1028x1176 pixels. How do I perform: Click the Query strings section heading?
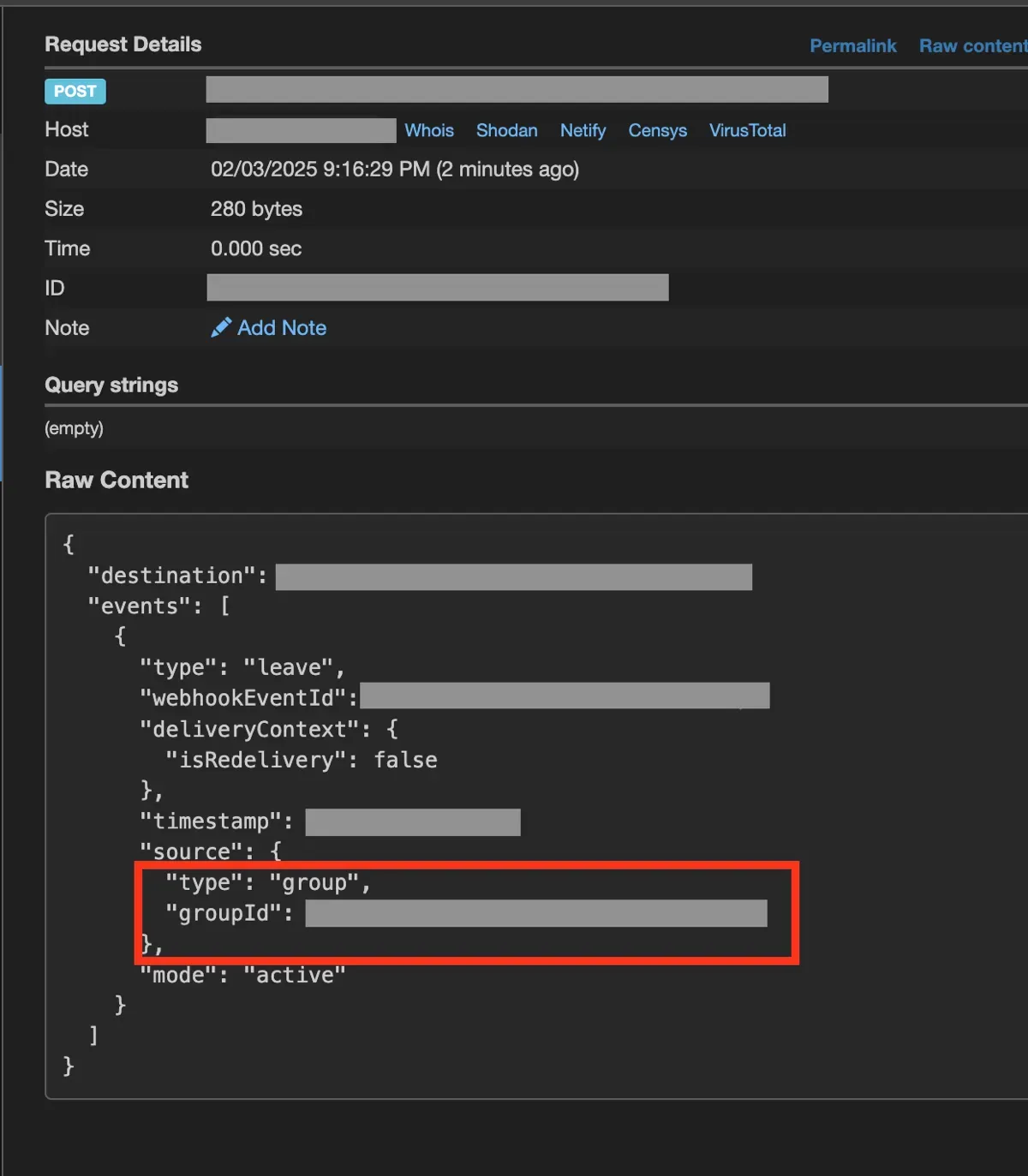(111, 385)
